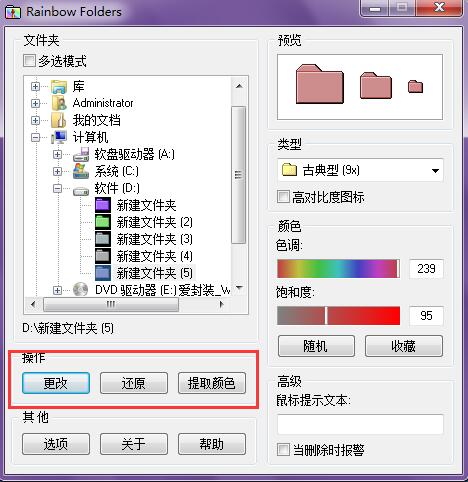Click the gray 新建文件夹 (4) folder icon

tap(103, 256)
